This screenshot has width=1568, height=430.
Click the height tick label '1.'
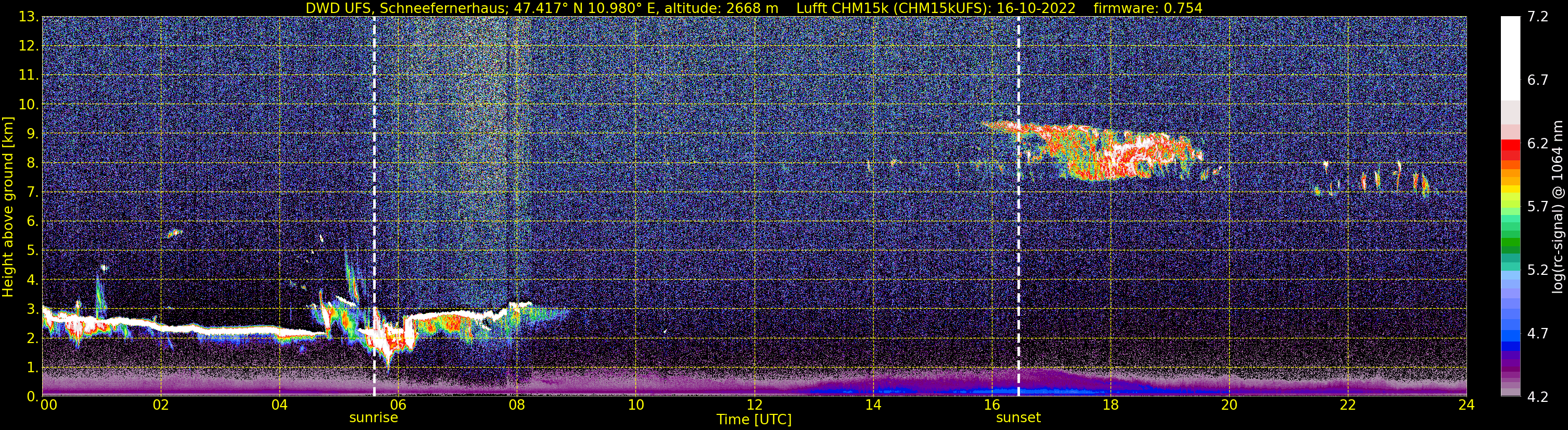point(32,368)
